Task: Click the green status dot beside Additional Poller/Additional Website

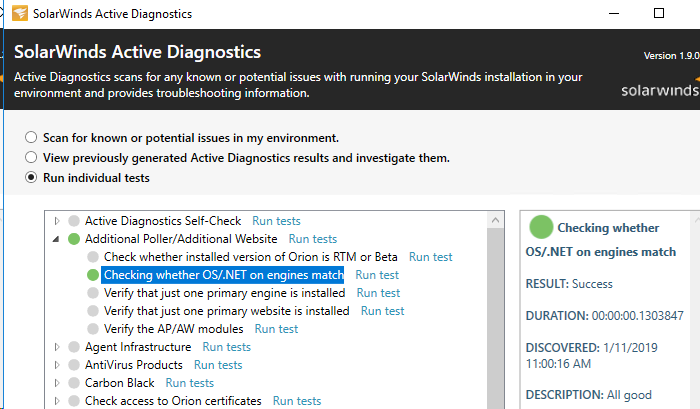Action: 73,239
